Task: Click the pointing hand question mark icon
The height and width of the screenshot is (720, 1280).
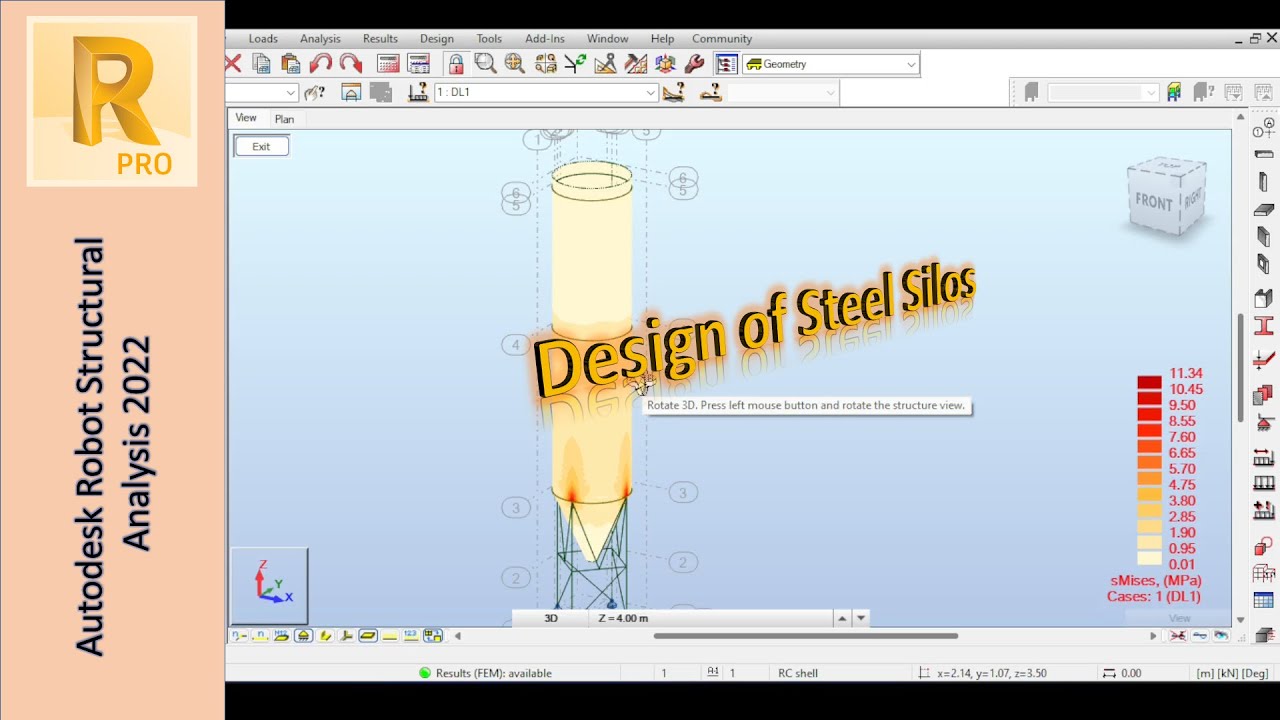Action: (314, 92)
